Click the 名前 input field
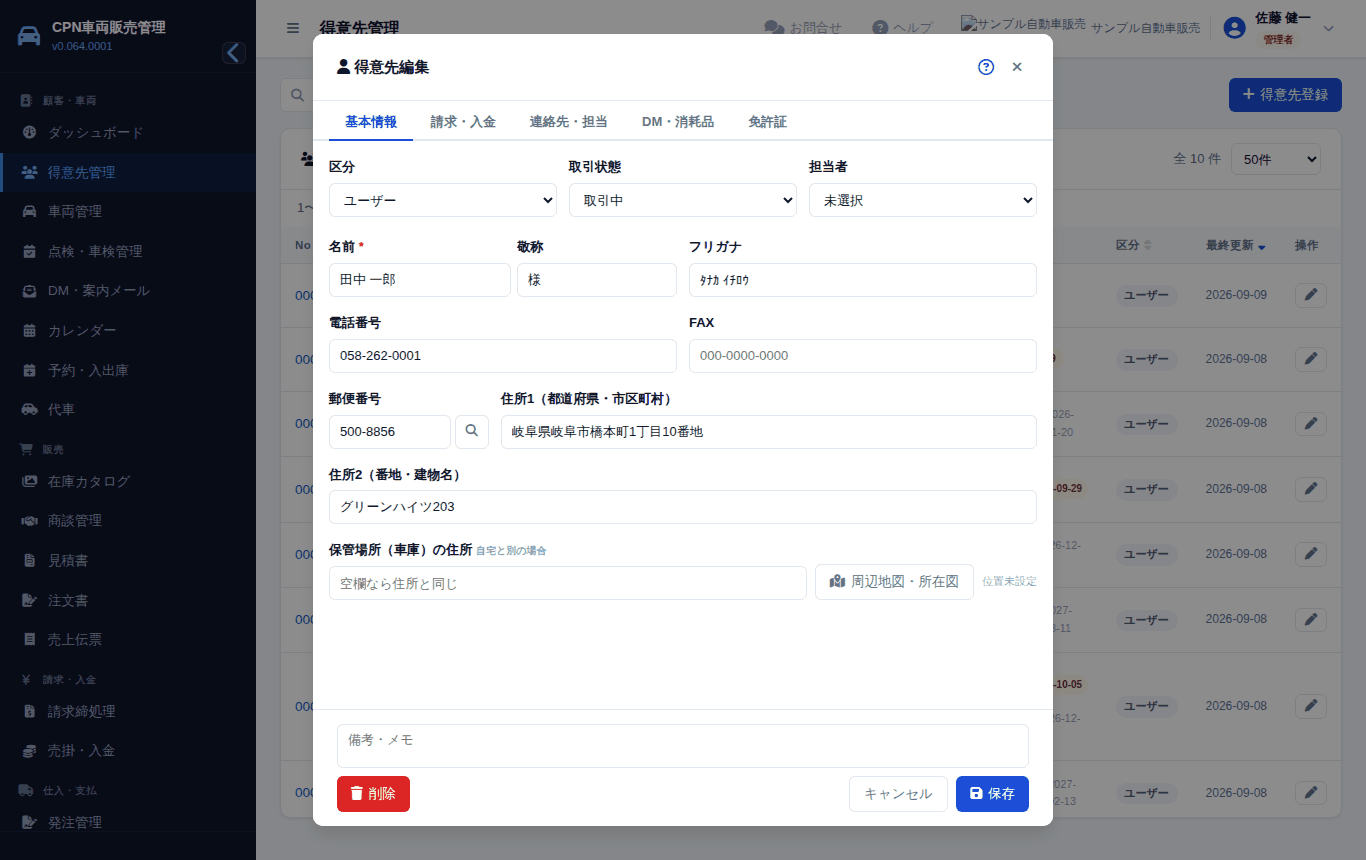Image resolution: width=1366 pixels, height=860 pixels. (x=420, y=280)
